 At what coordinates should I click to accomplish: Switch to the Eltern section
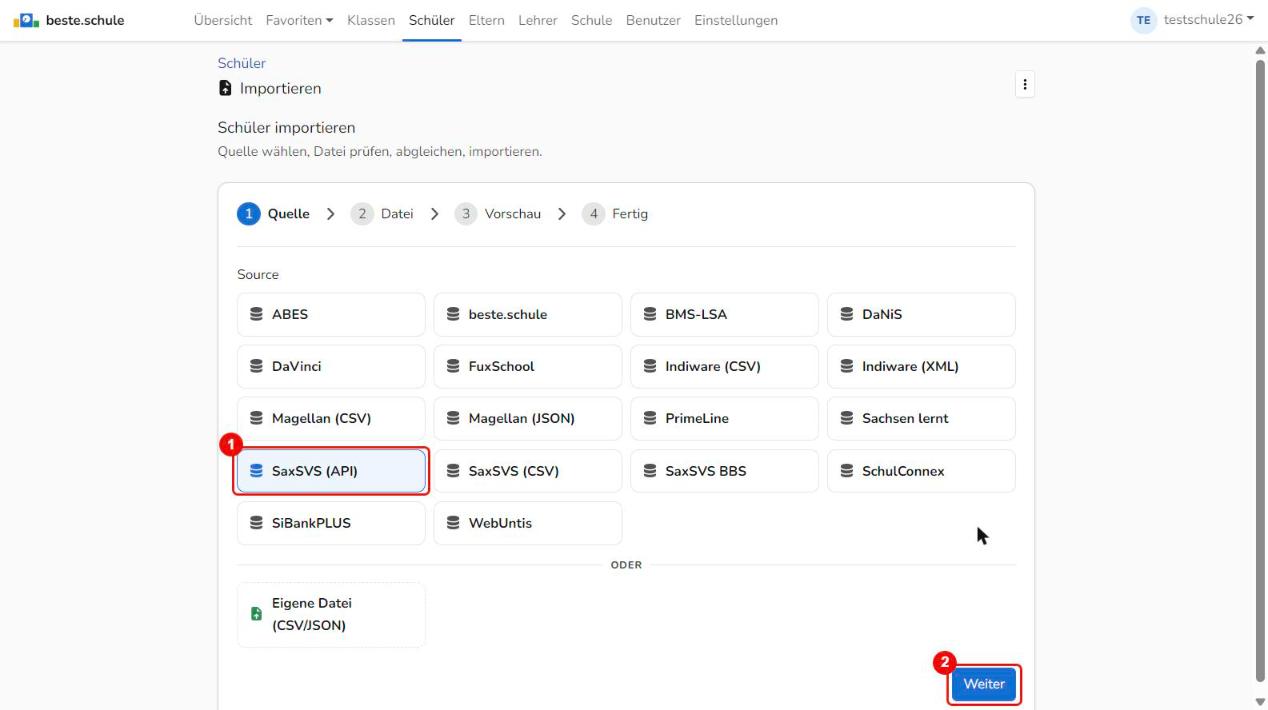click(x=486, y=20)
